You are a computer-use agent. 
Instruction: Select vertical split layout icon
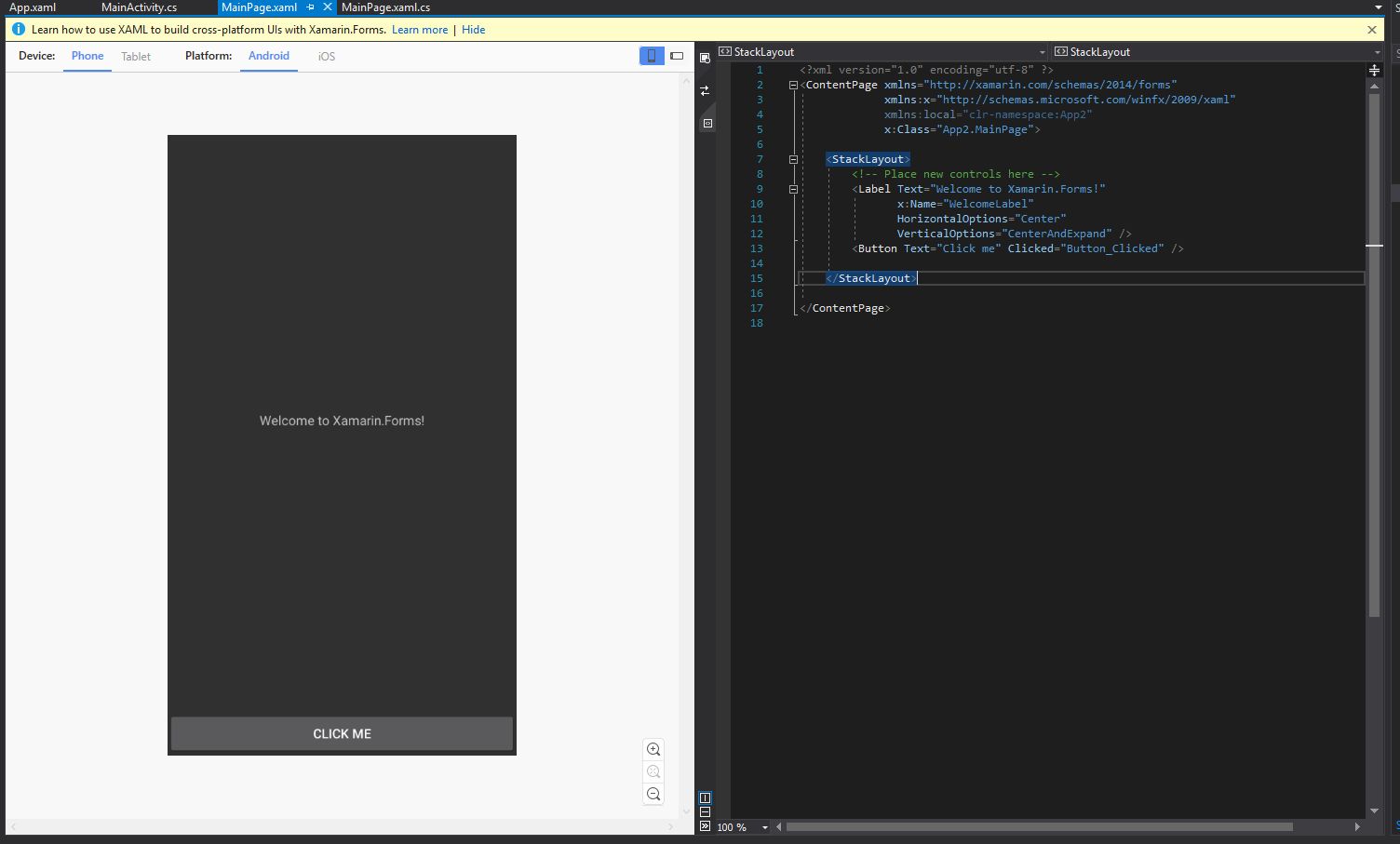pyautogui.click(x=705, y=797)
